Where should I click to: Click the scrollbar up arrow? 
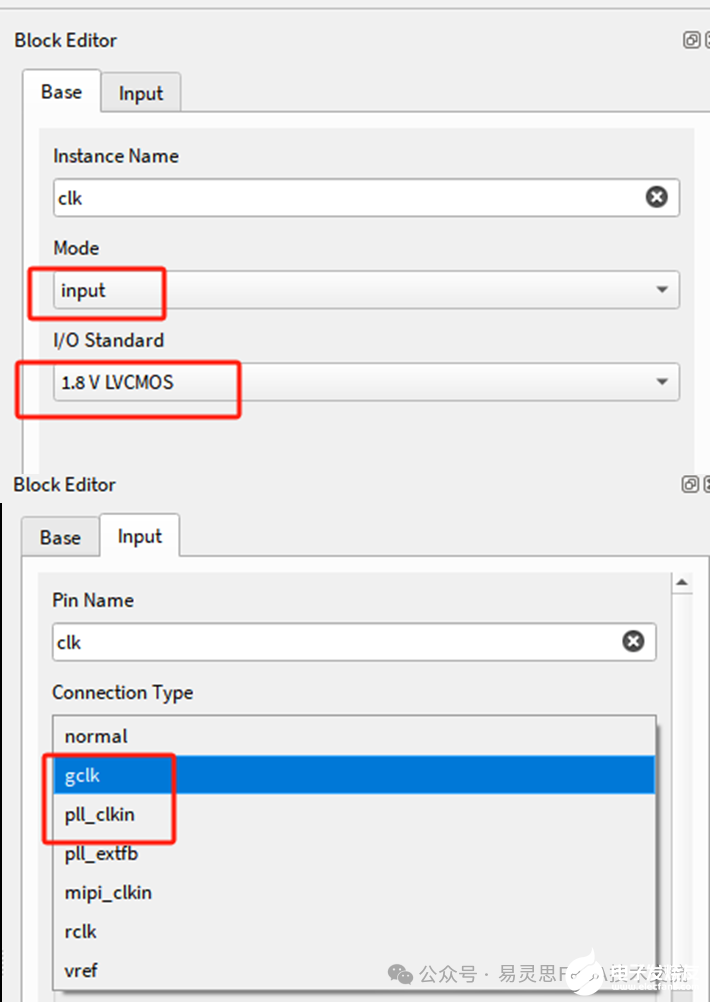click(x=682, y=583)
